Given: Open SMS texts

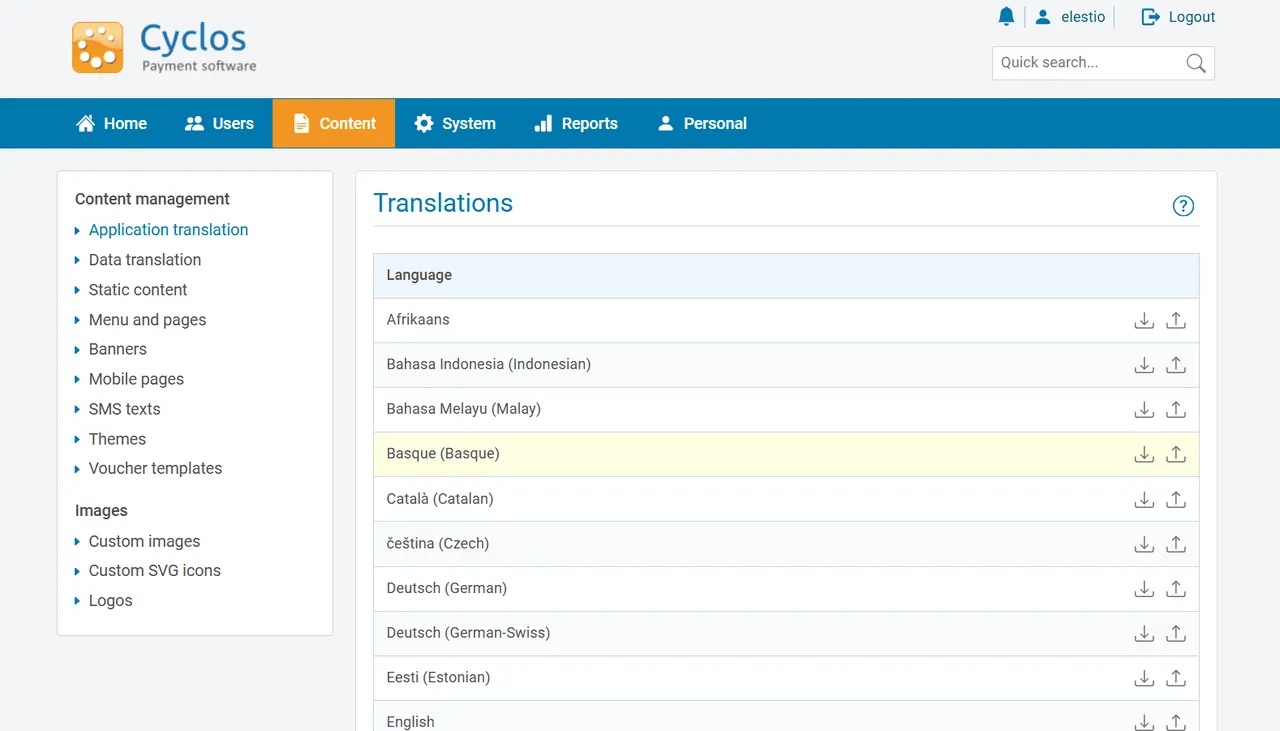Looking at the screenshot, I should 124,409.
